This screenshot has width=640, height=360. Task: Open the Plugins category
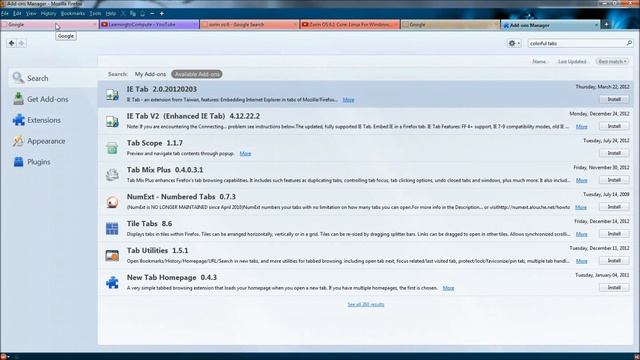point(52,162)
